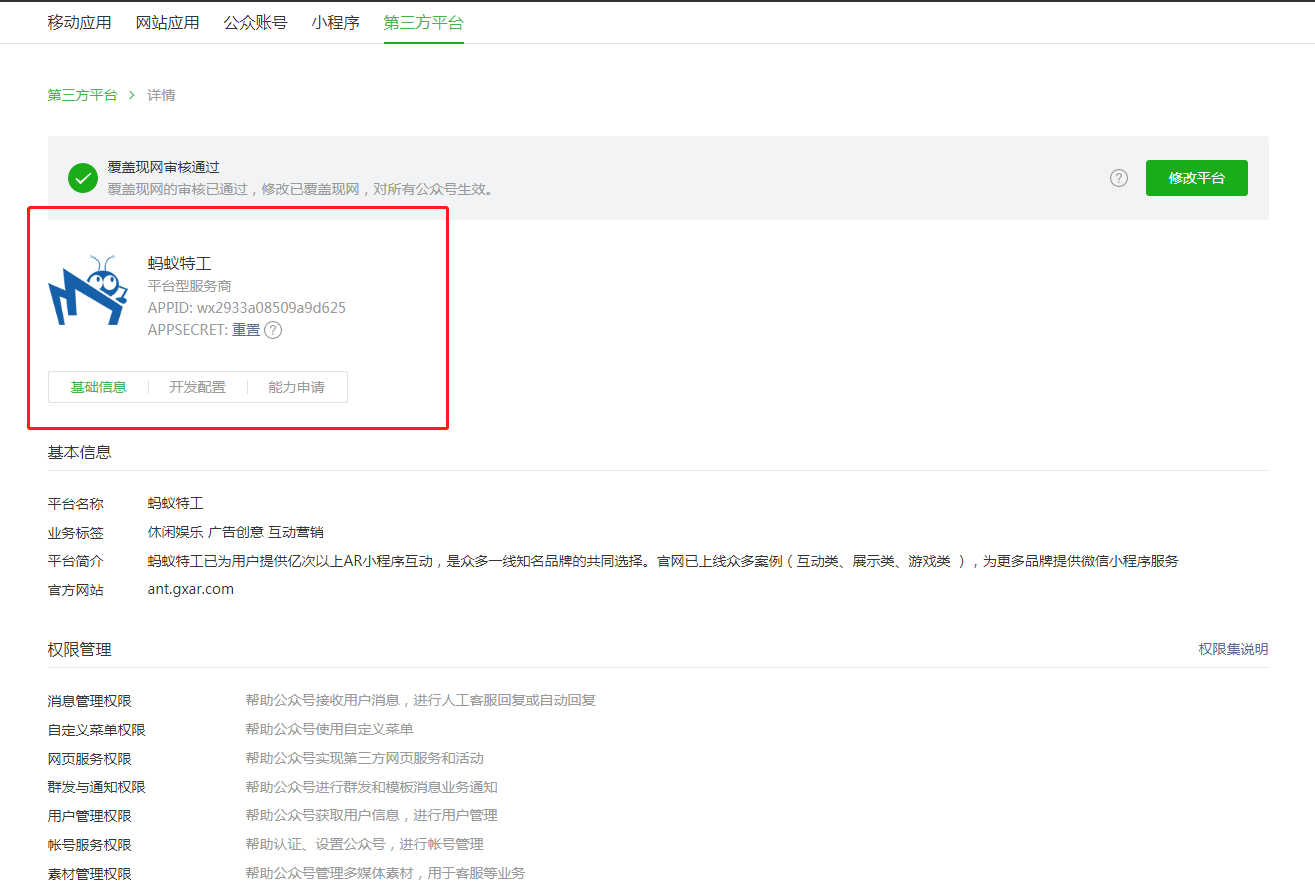Image resolution: width=1315 pixels, height=892 pixels.
Task: Click the question icon next to 重置
Action: click(273, 330)
